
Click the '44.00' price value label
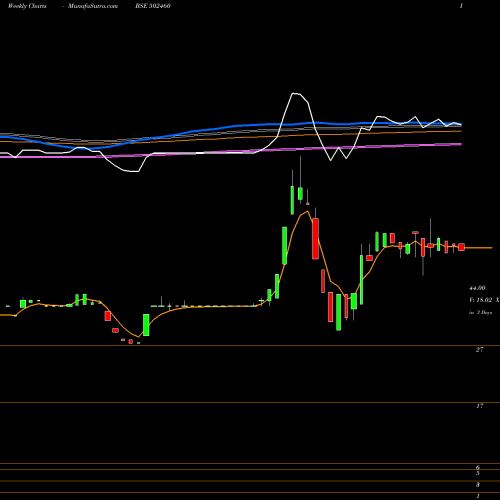(x=477, y=288)
